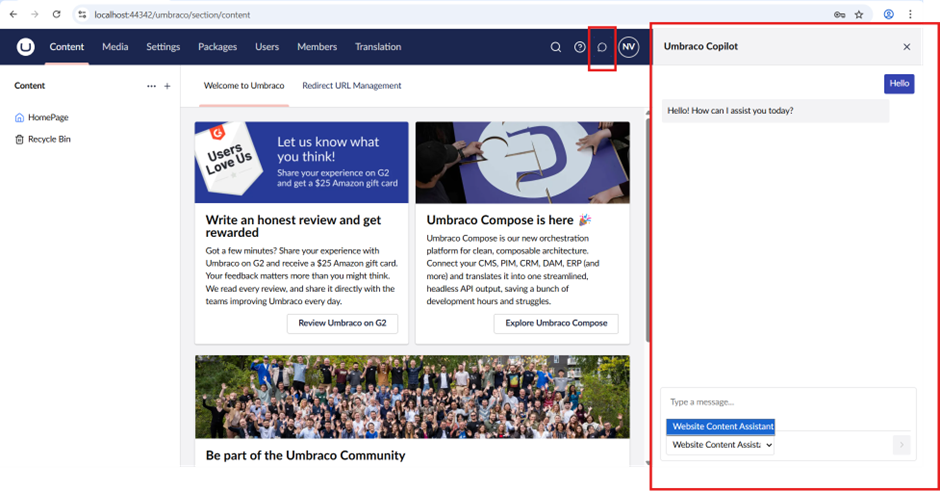Open the backoffice search magnifier icon

click(556, 47)
